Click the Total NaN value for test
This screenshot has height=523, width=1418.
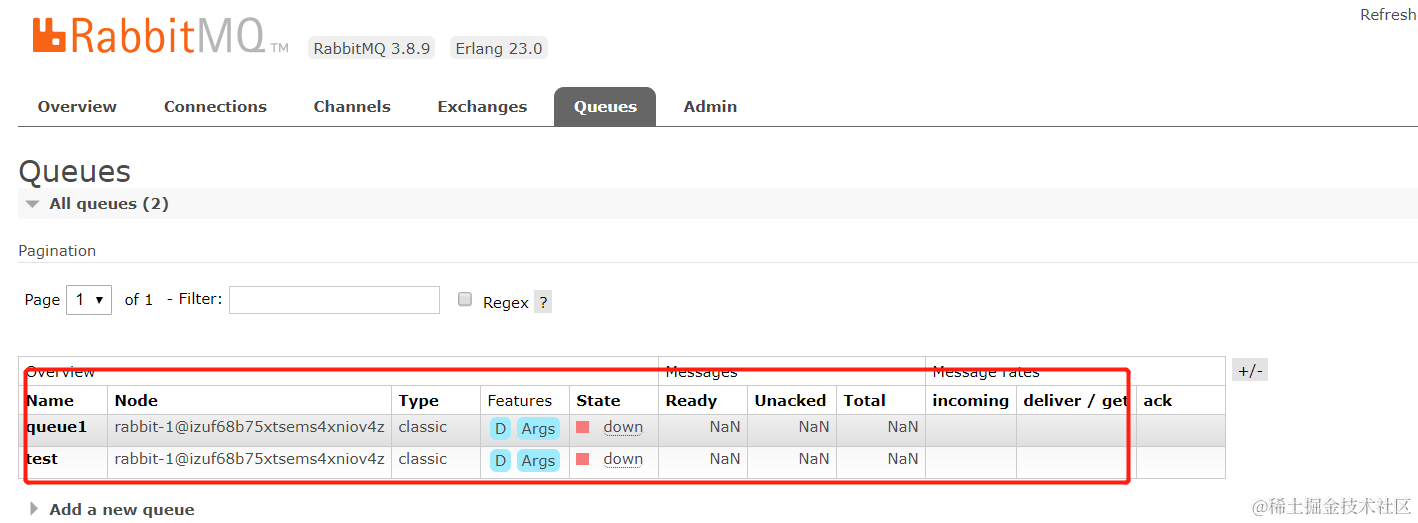[902, 459]
